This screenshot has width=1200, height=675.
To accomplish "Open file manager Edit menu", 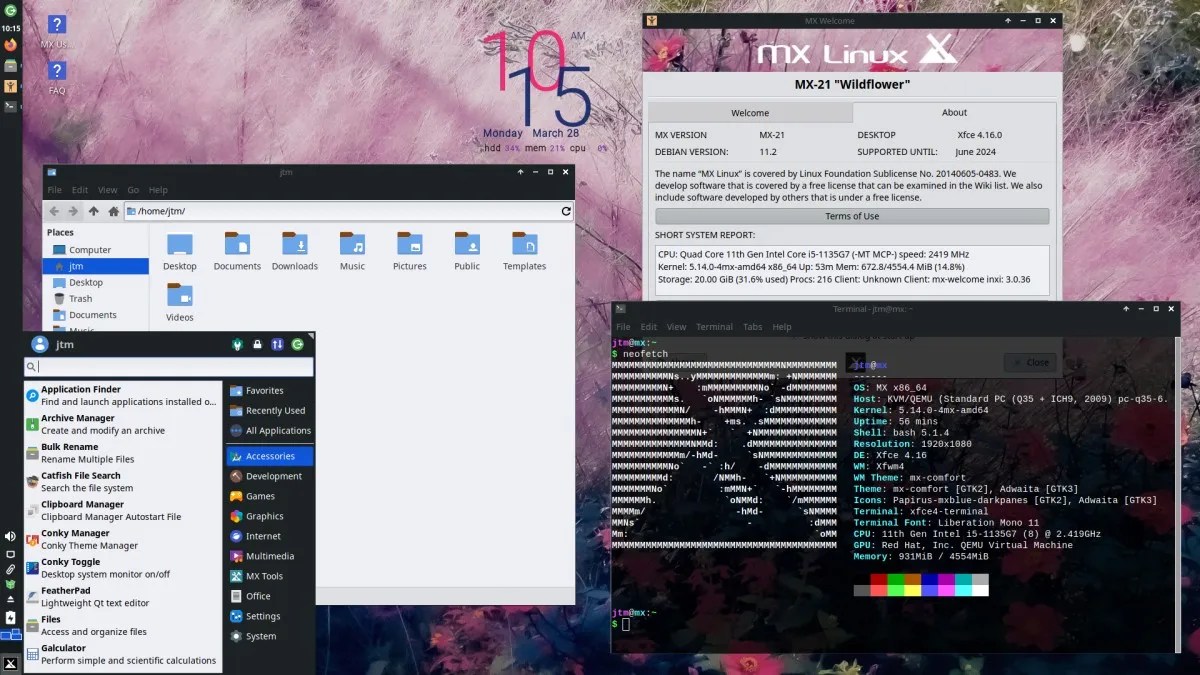I will pos(80,190).
